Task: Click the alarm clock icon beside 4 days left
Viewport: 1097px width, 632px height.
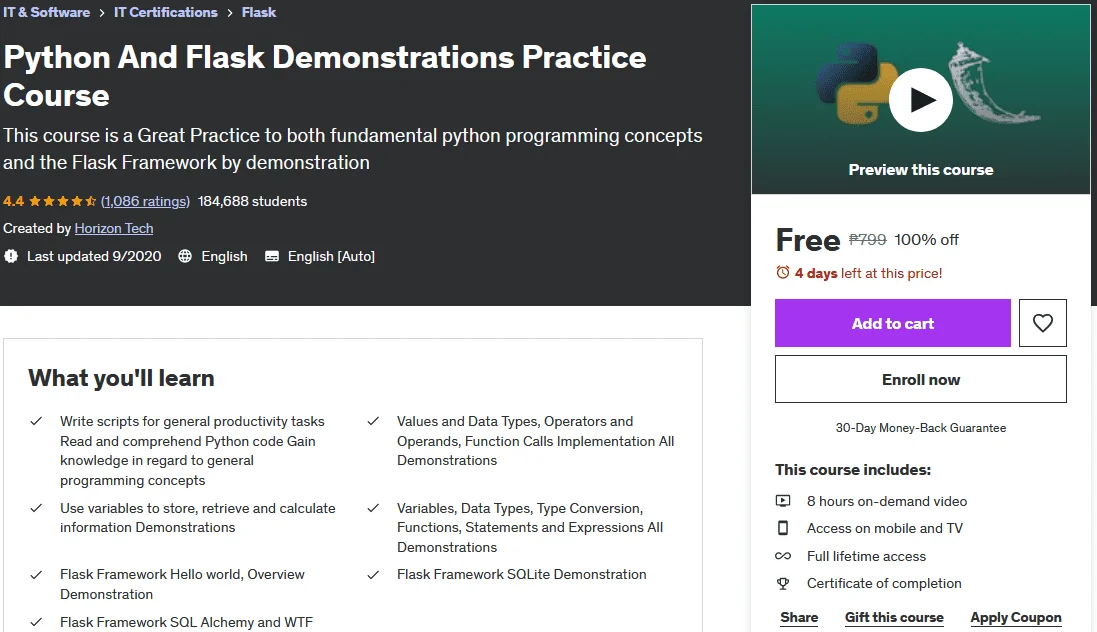Action: coord(783,272)
